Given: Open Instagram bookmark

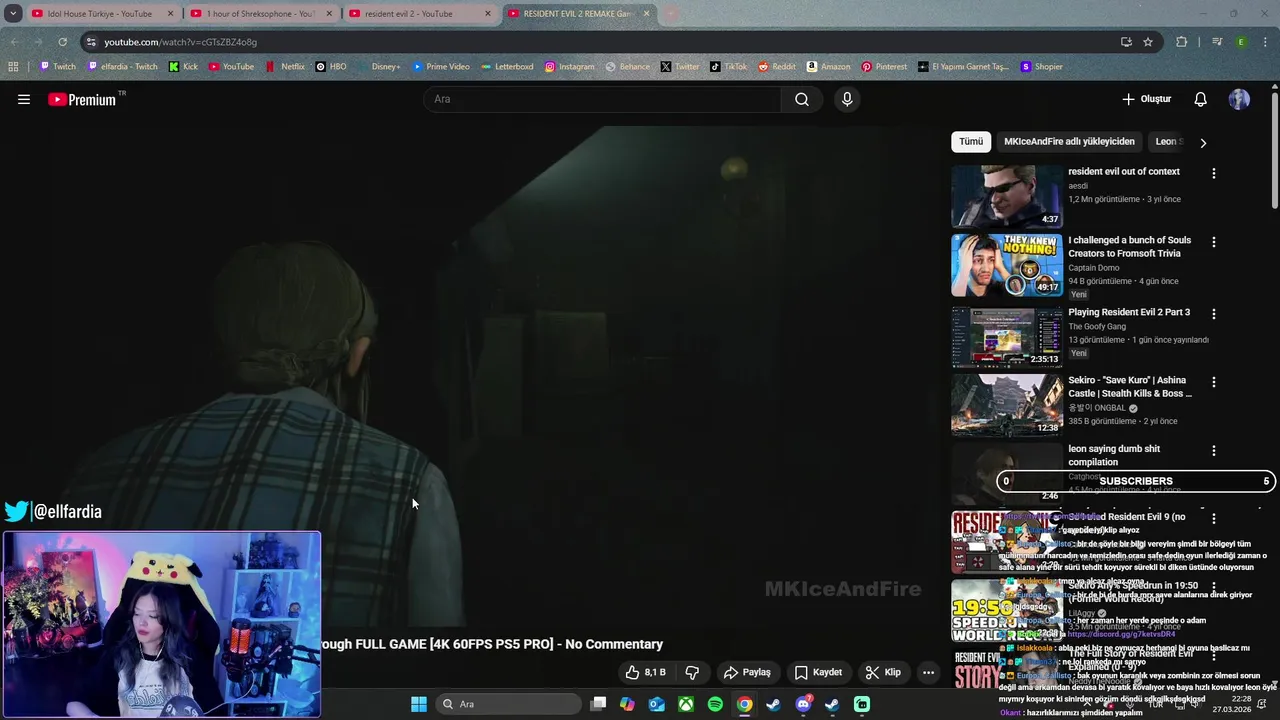Looking at the screenshot, I should [569, 67].
